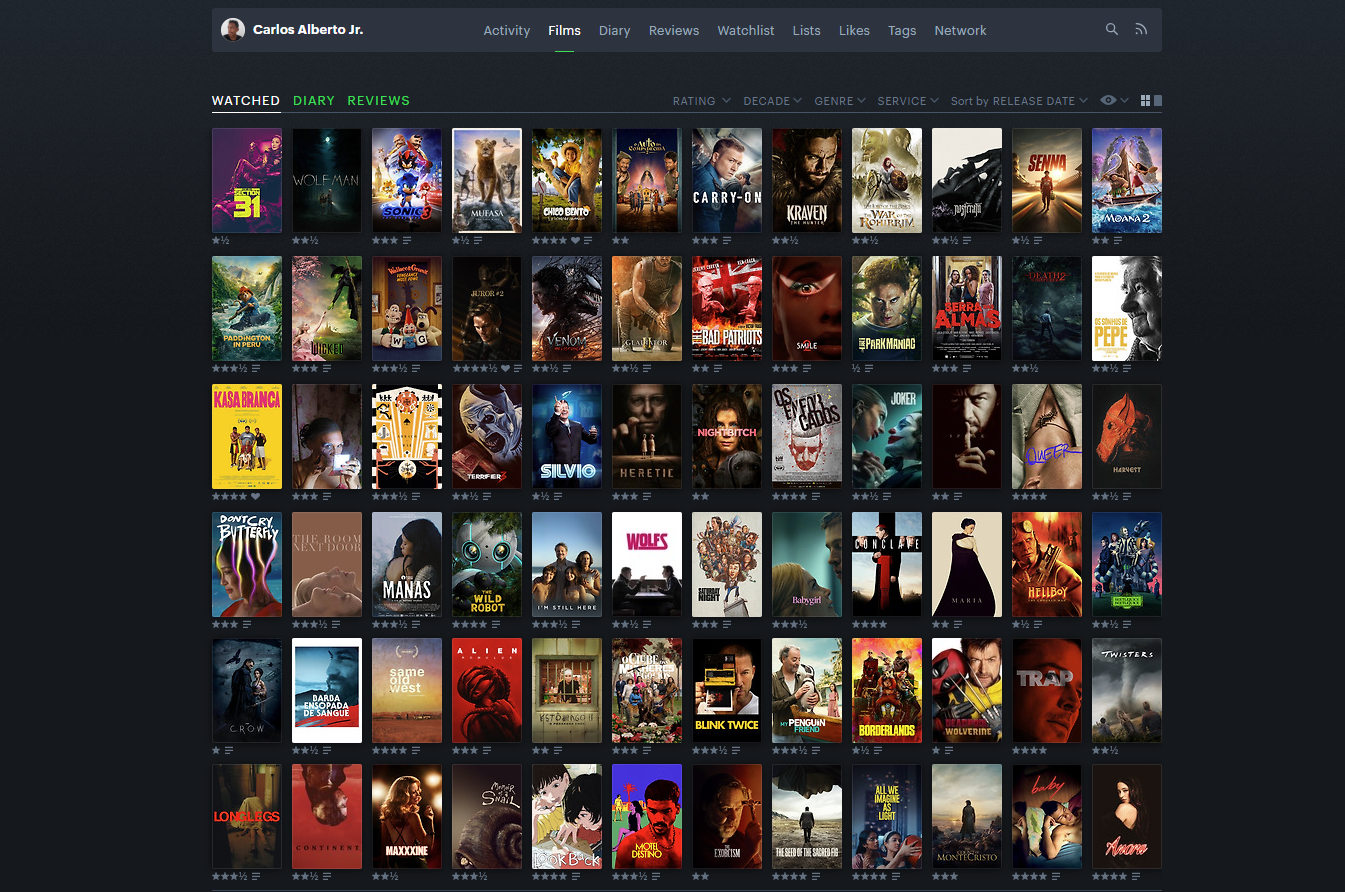
Task: Toggle the eye visibility filter icon
Action: 1108,100
